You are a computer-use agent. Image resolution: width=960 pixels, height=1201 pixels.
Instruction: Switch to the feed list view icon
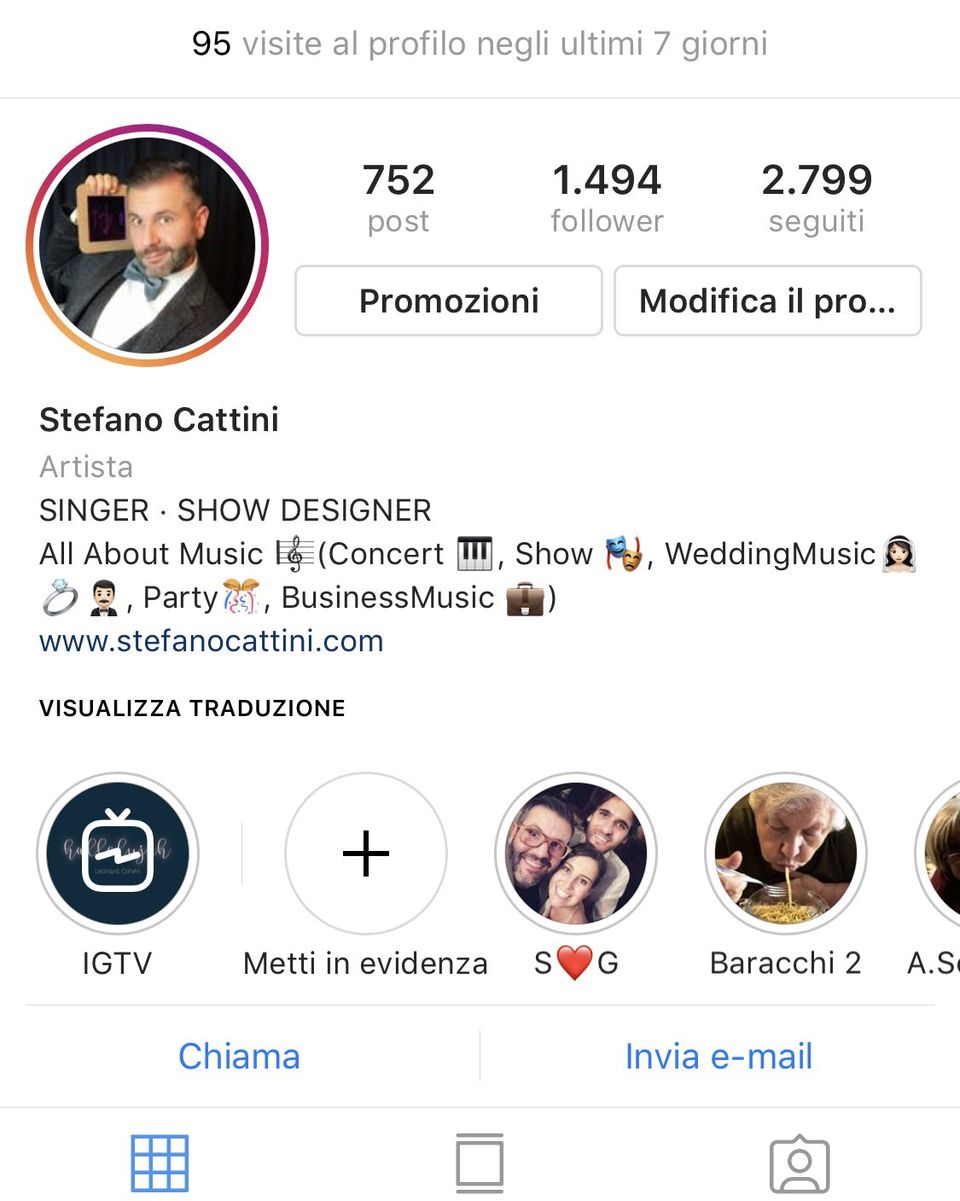480,1163
